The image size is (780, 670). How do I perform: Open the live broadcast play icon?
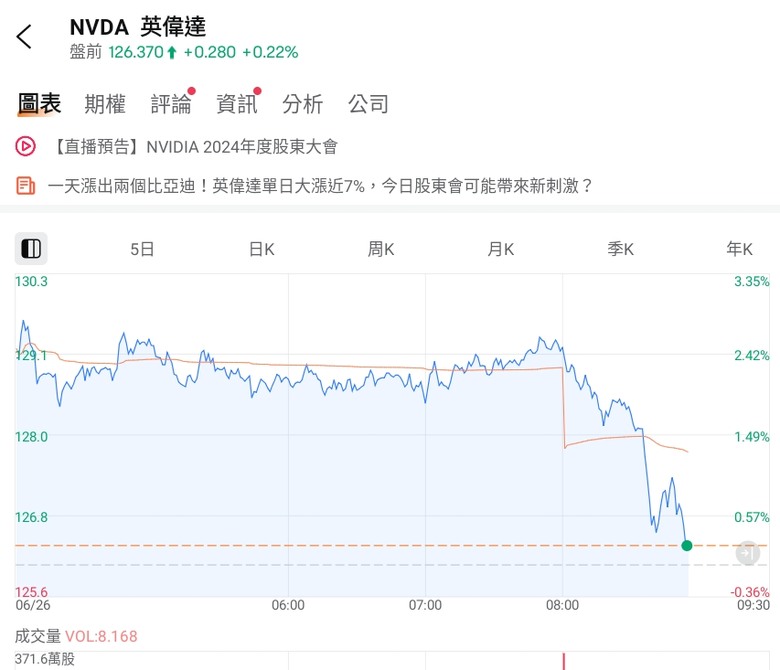(25, 147)
